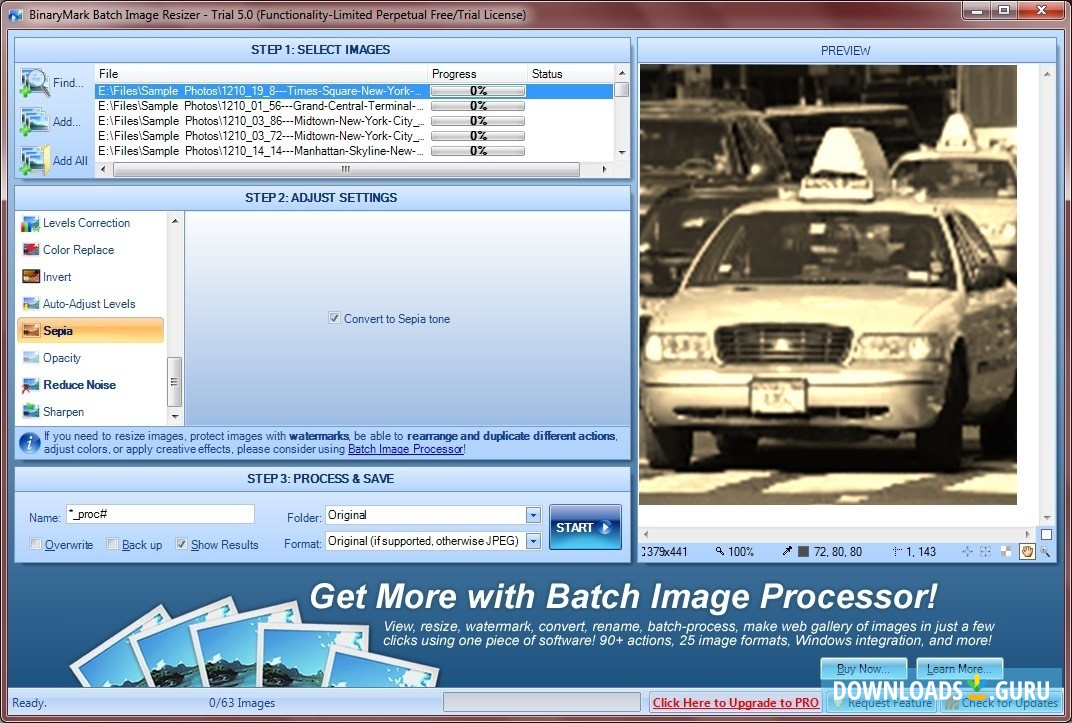
Task: Click the Find images icon
Action: (x=35, y=83)
